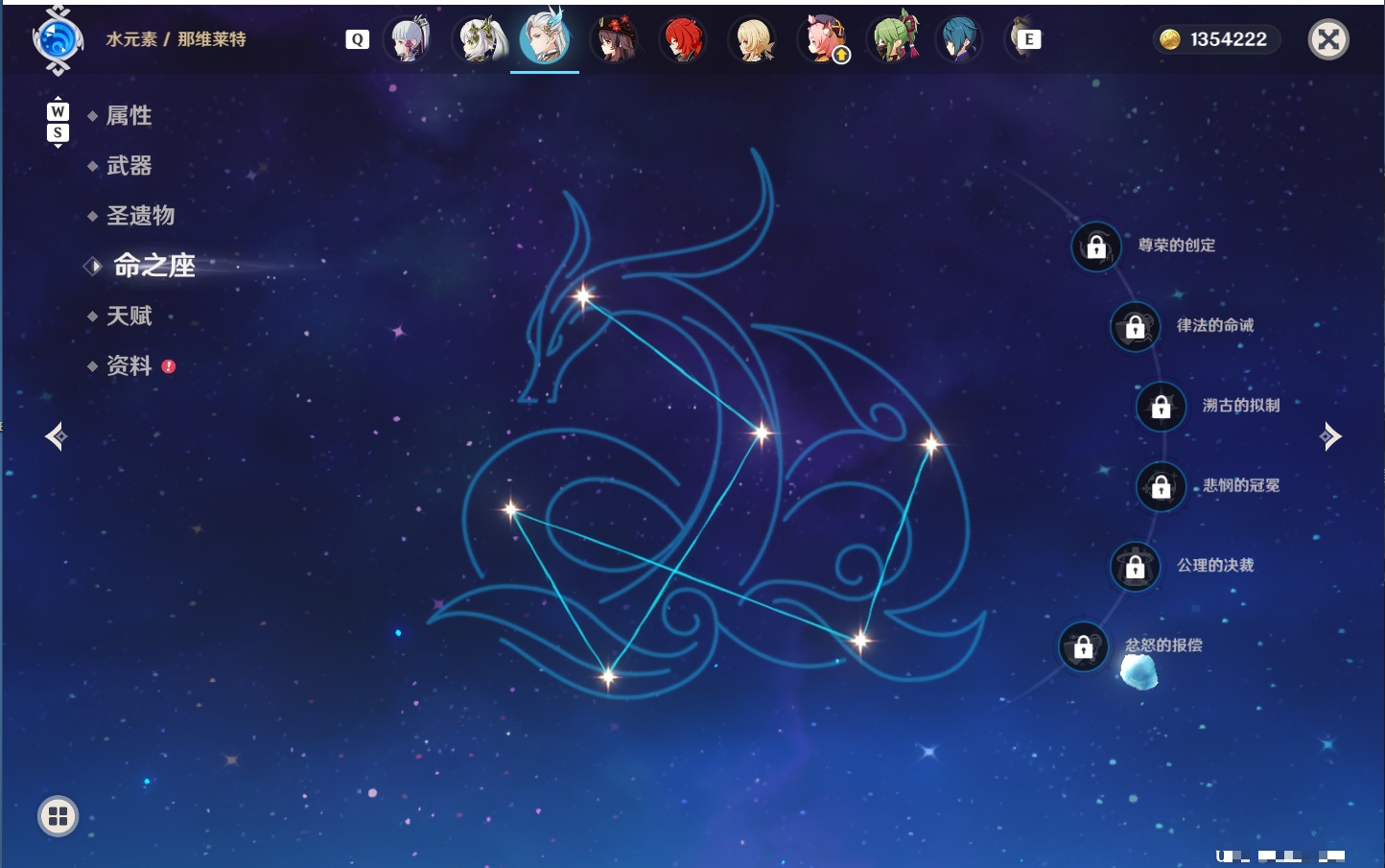The image size is (1385, 868).
Task: Select the pink-haired character with upgrade arrow
Action: (x=823, y=39)
